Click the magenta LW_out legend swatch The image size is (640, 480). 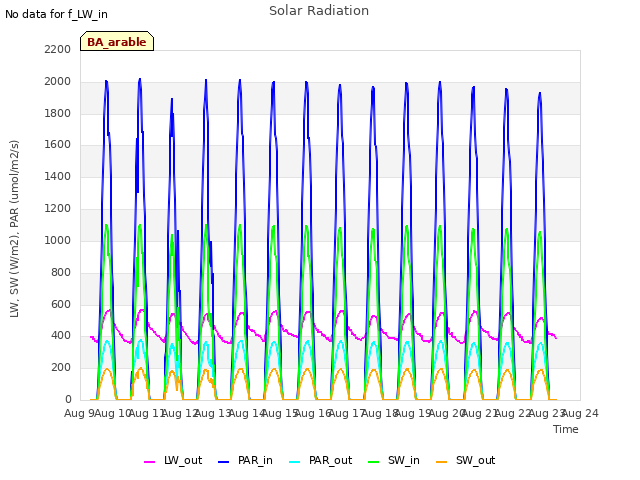149,462
